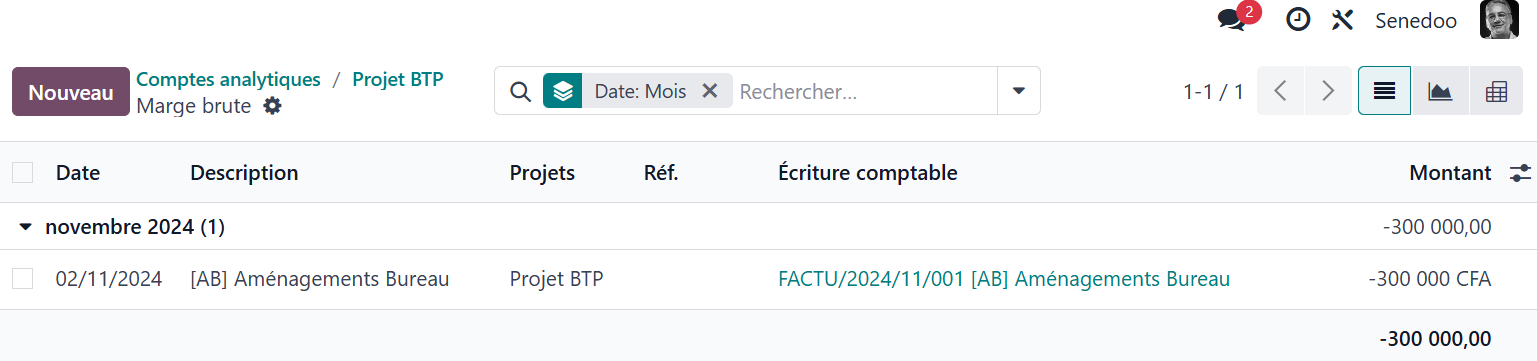Check the 02/11/2024 row checkbox
This screenshot has height=361, width=1537.
(22, 279)
